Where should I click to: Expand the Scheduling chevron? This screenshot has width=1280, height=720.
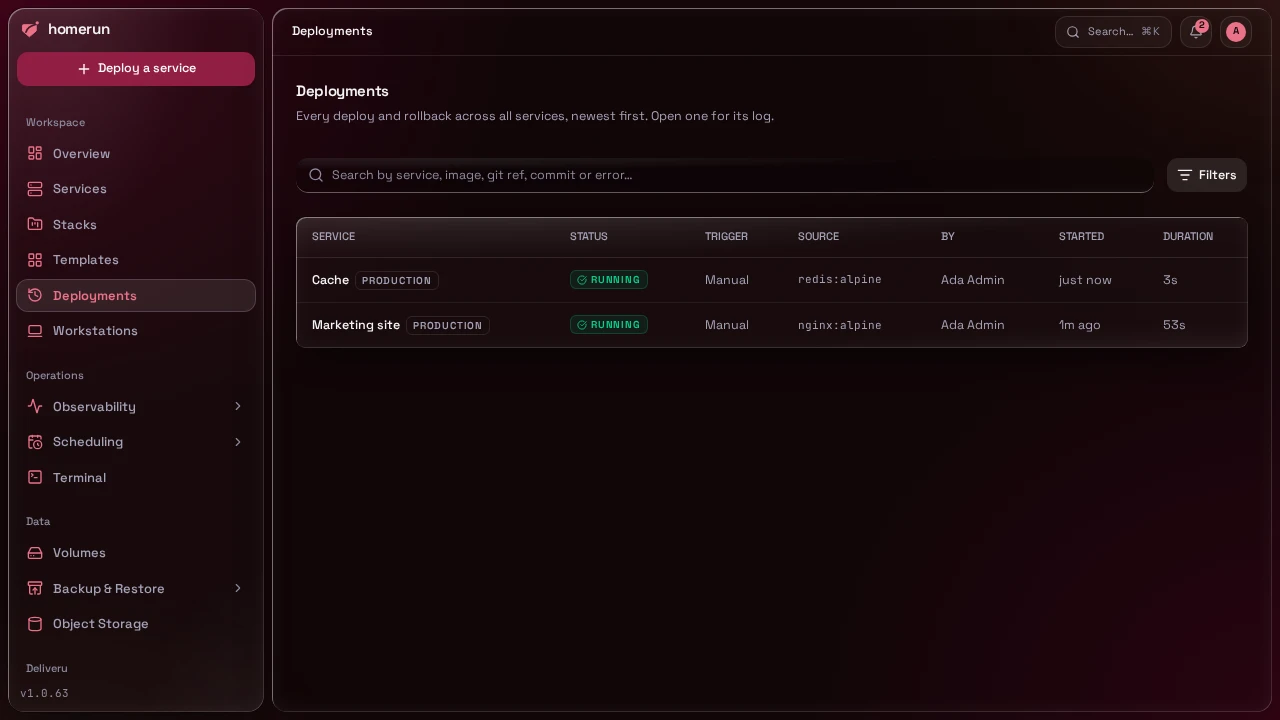[238, 442]
